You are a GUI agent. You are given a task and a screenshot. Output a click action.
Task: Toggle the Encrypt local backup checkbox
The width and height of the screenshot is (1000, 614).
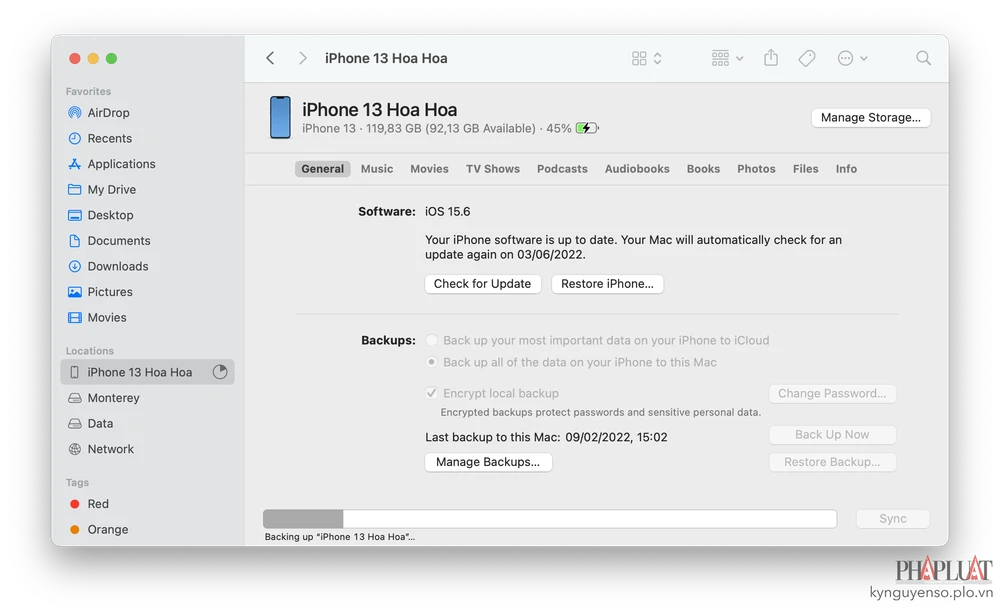(432, 393)
